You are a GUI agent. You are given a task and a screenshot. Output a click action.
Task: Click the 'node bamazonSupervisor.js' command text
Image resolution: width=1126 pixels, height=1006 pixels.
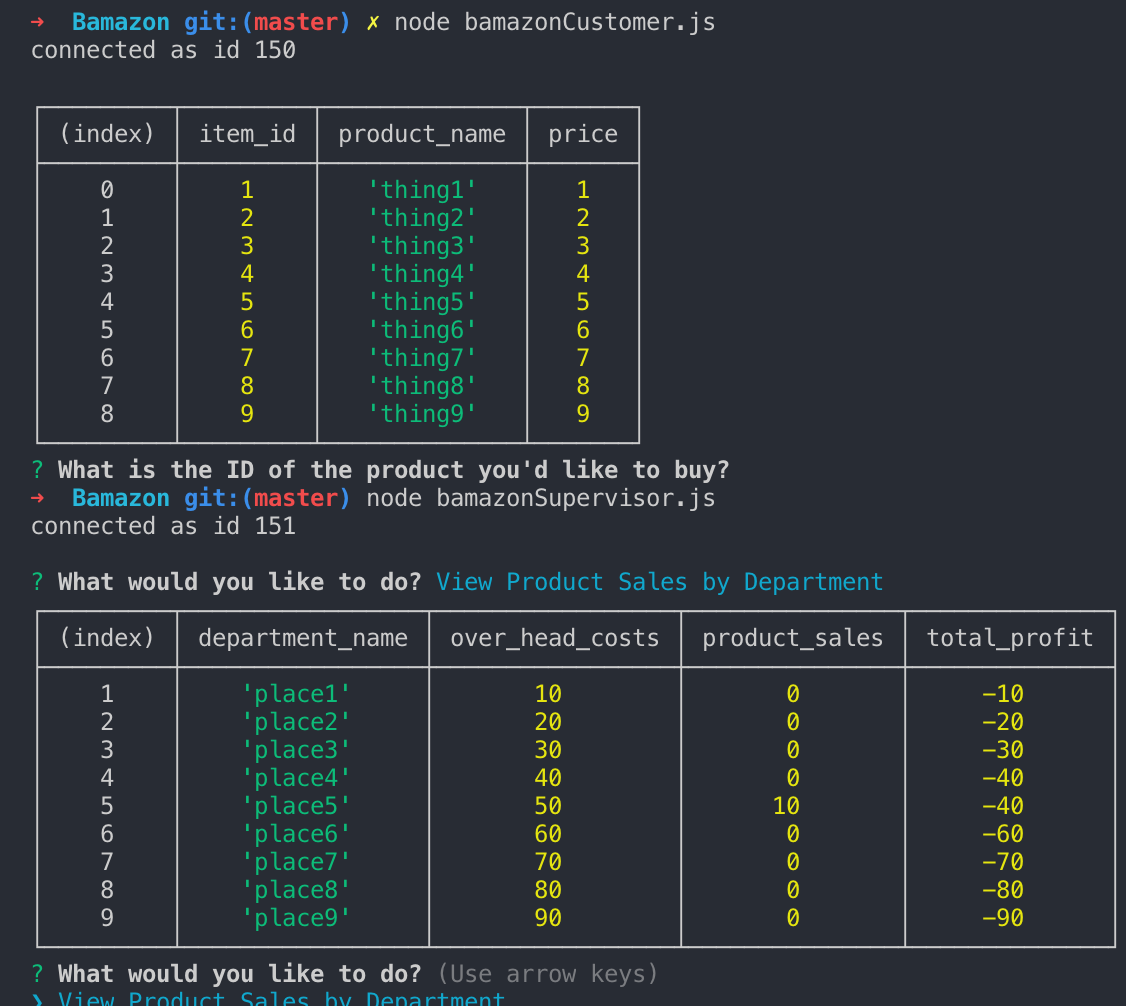point(540,498)
